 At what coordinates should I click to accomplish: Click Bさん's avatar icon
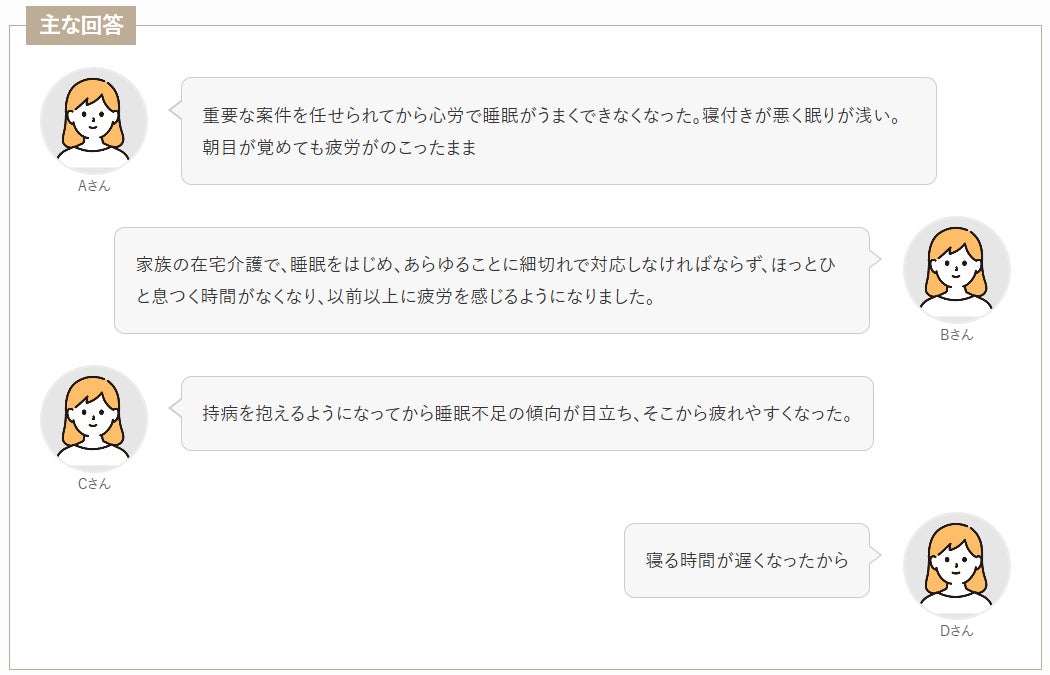pos(956,270)
